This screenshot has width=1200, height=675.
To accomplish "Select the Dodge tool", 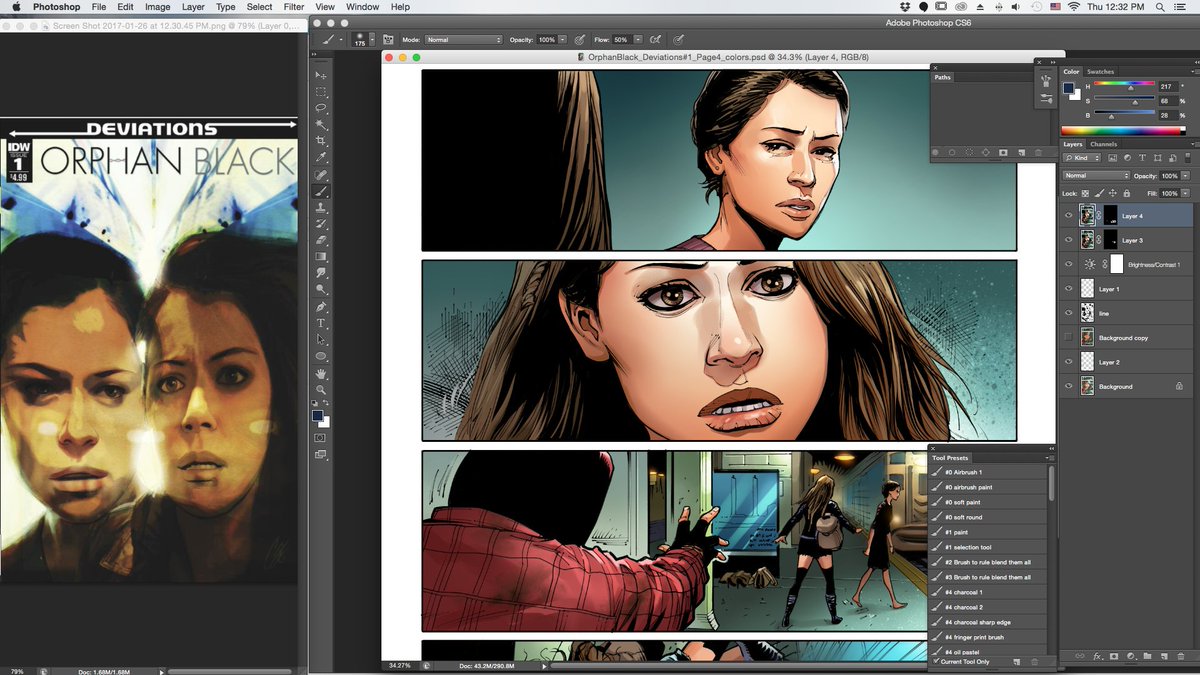I will tap(321, 290).
